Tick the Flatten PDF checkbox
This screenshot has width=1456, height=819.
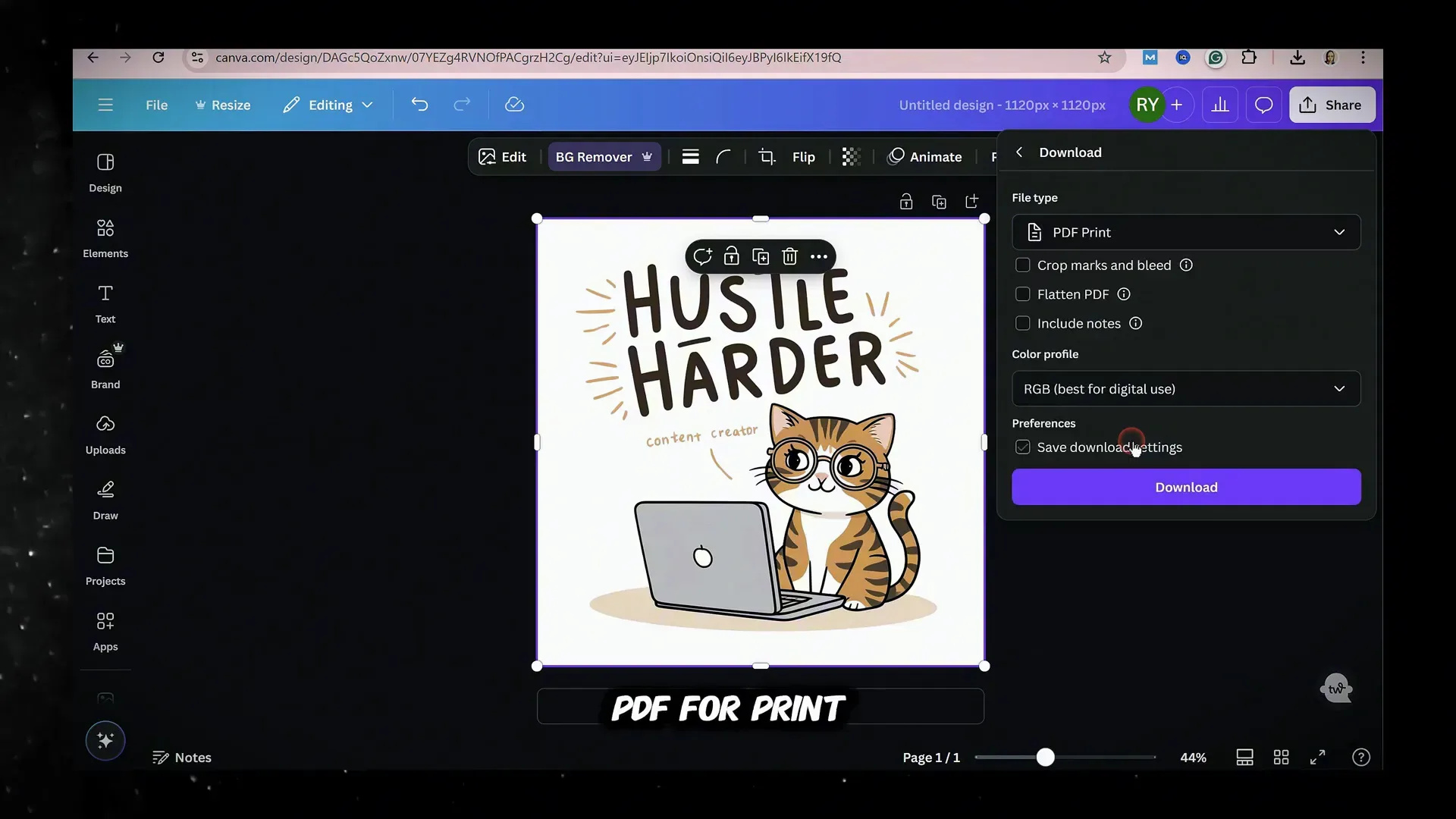tap(1022, 294)
